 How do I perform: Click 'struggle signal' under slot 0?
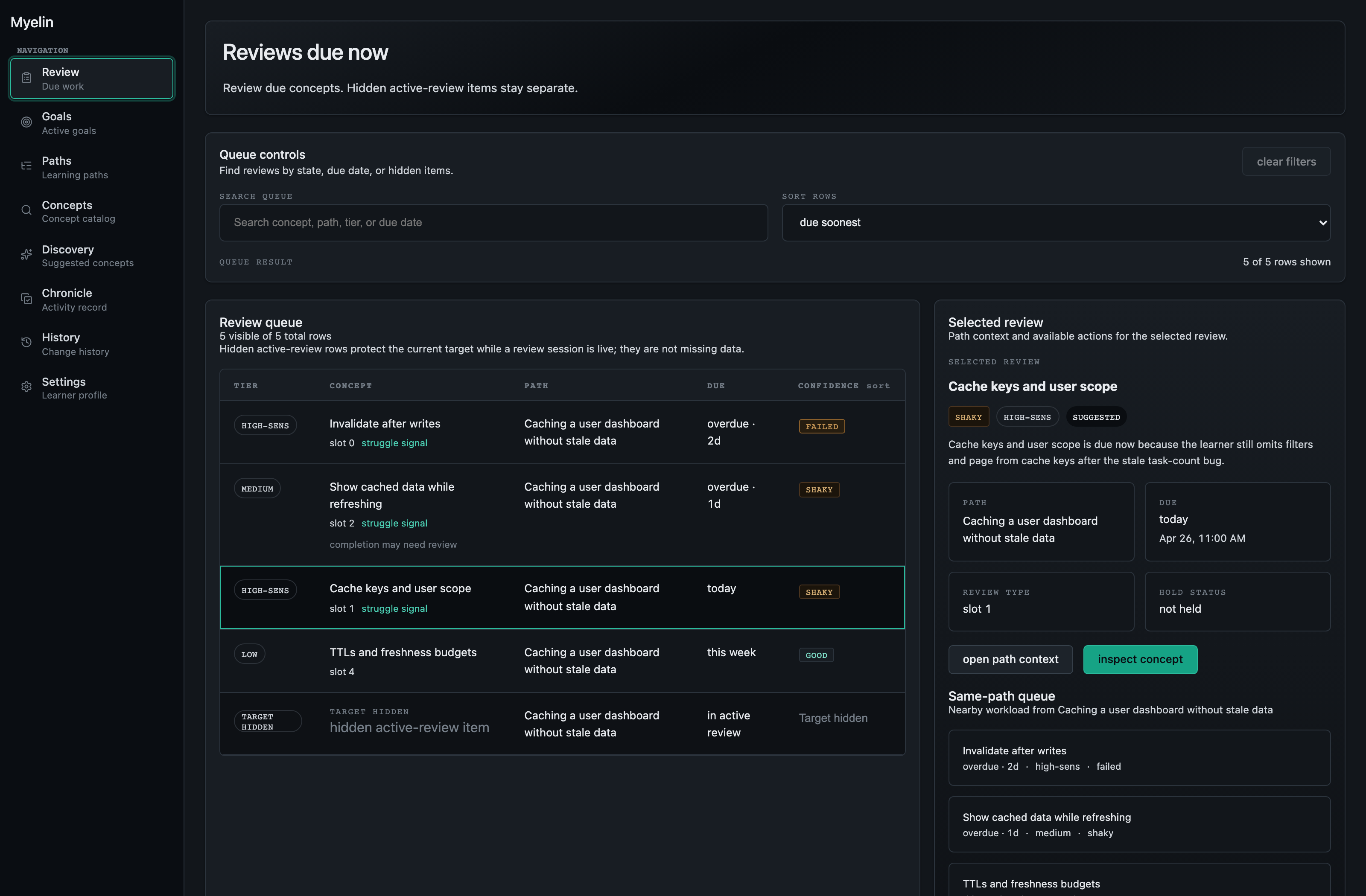pos(394,443)
